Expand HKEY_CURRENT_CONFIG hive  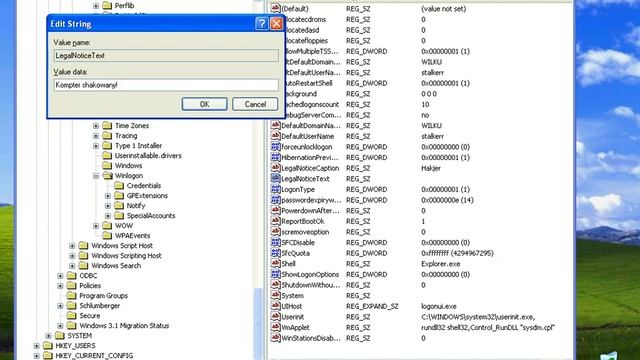[37, 356]
